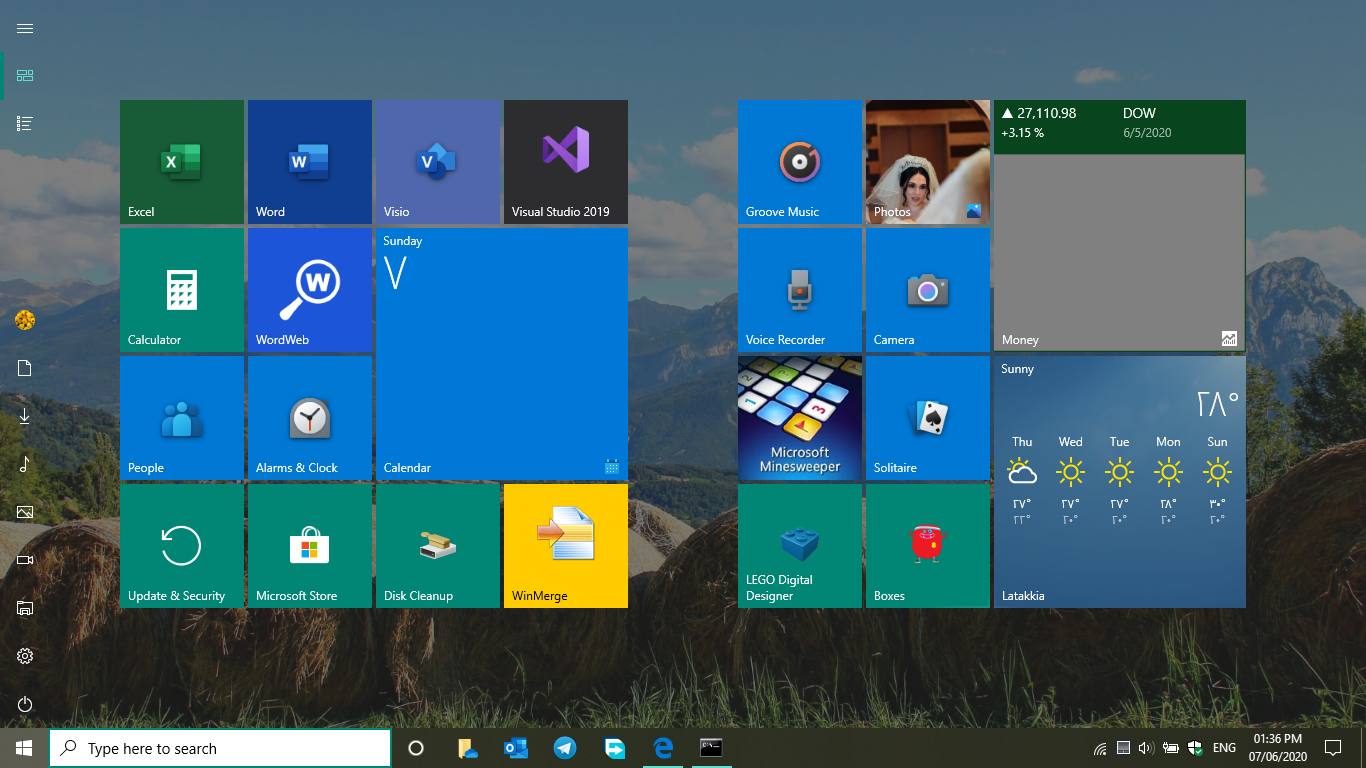Open the Power options button

pyautogui.click(x=25, y=704)
